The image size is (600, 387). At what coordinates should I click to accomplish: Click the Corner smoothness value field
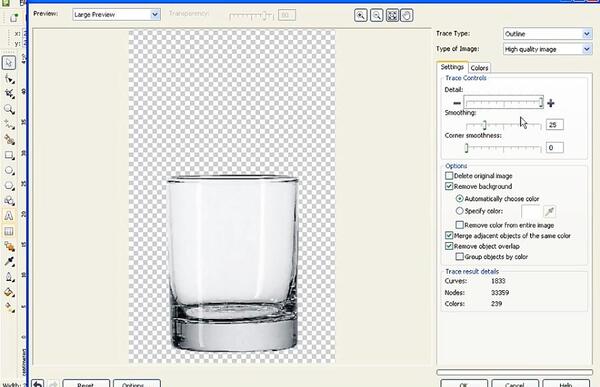coord(554,148)
